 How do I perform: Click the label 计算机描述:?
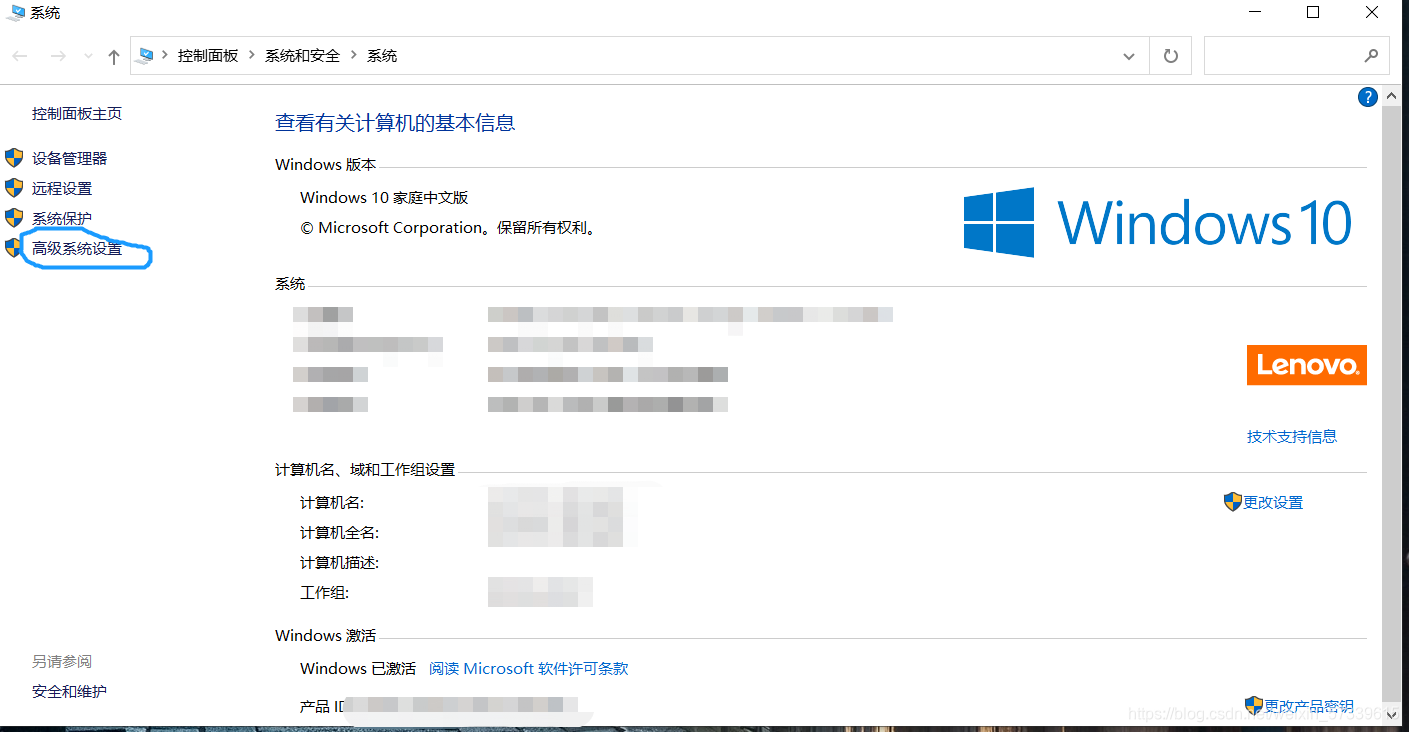pos(340,562)
